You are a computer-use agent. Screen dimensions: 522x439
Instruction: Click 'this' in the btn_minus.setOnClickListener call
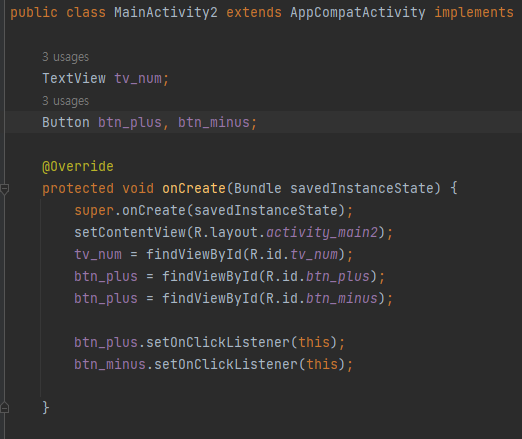322,364
